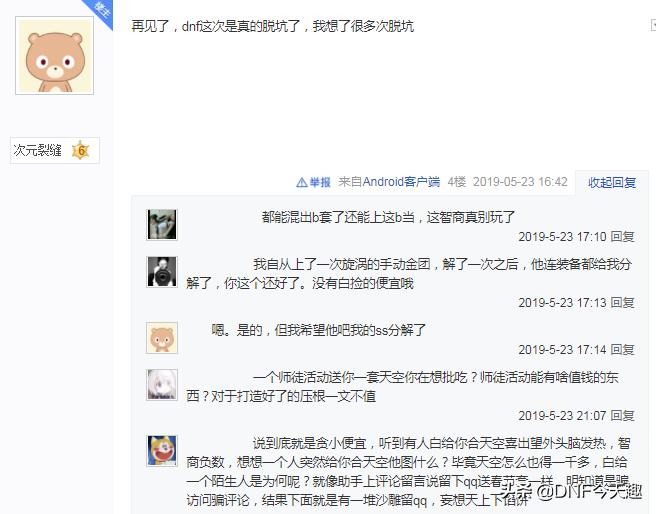The image size is (656, 514).
Task: Click the white-haired anime avatar
Action: (x=162, y=385)
